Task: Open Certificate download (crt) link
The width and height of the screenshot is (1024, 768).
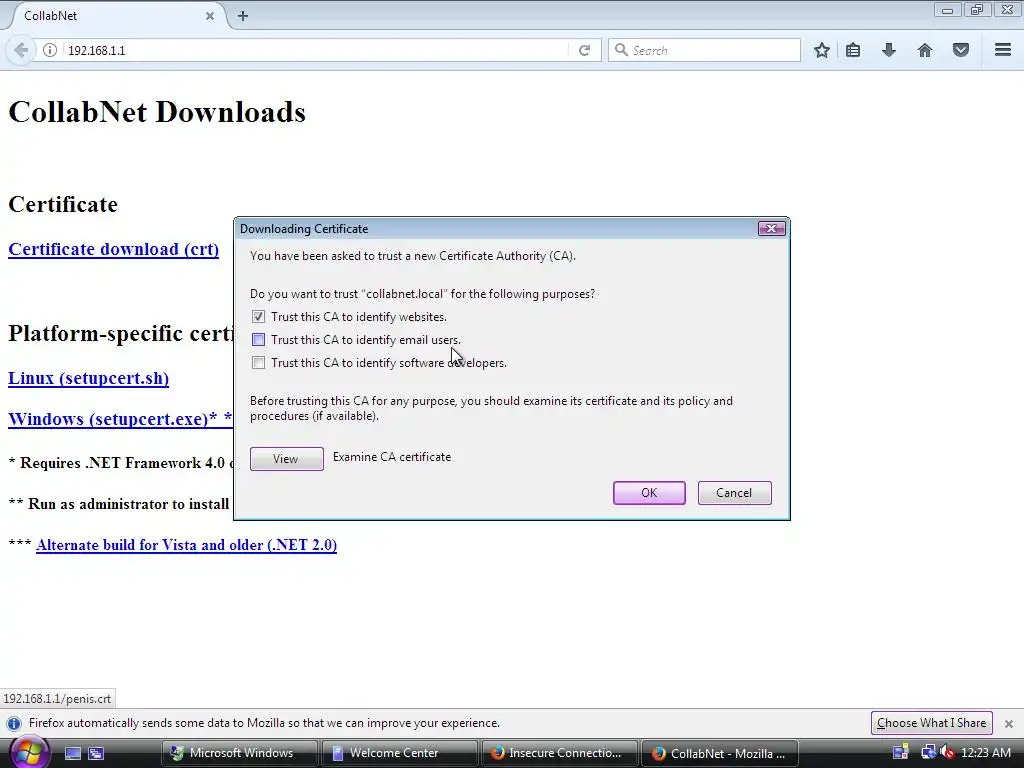Action: [x=114, y=249]
